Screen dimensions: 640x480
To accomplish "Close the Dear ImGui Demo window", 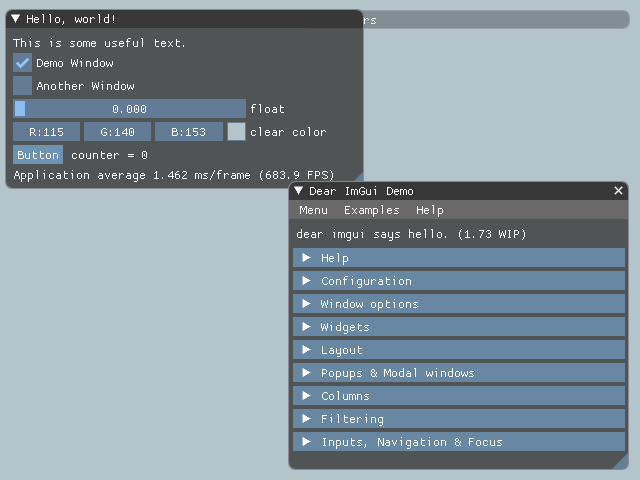I will pyautogui.click(x=618, y=191).
